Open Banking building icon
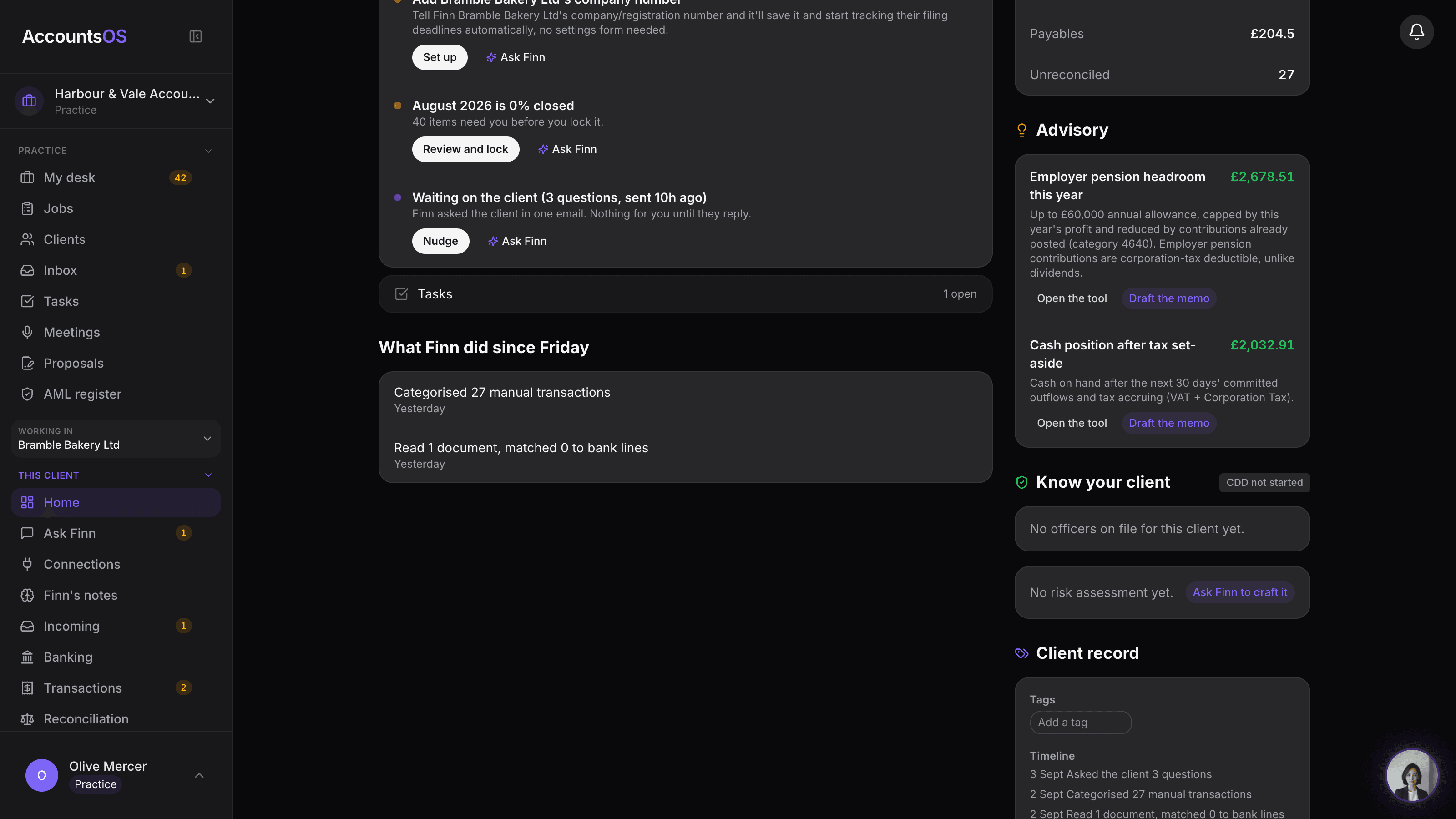 click(x=27, y=657)
